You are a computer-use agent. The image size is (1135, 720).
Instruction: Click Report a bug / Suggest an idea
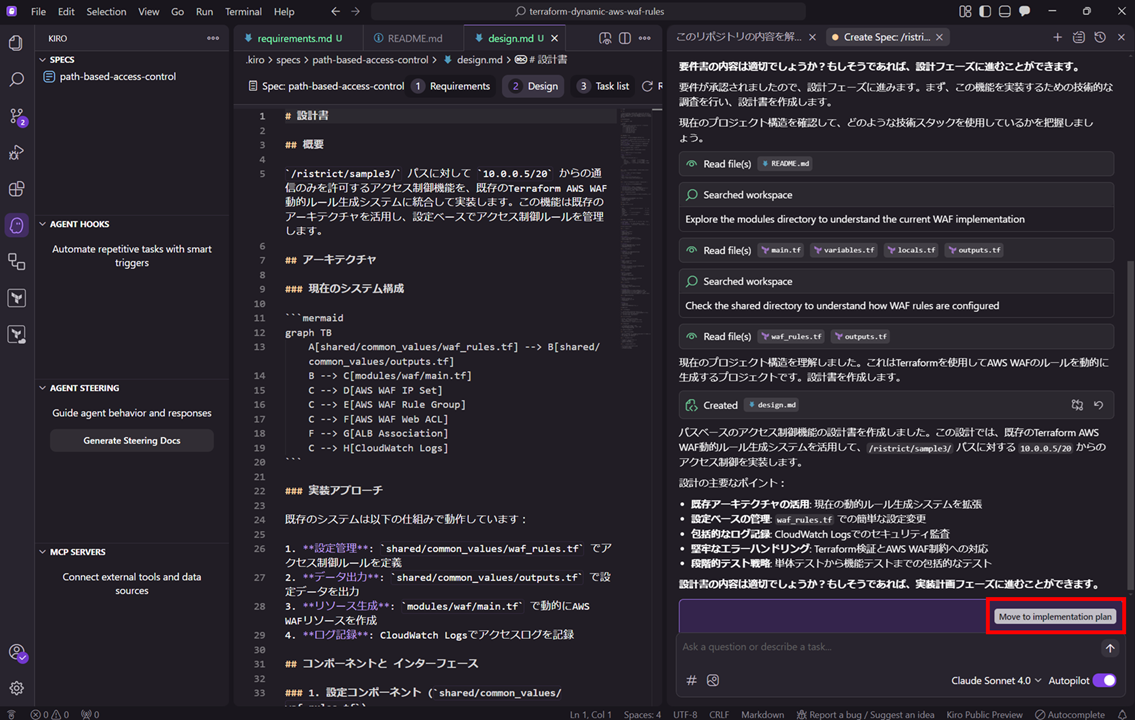(x=865, y=714)
